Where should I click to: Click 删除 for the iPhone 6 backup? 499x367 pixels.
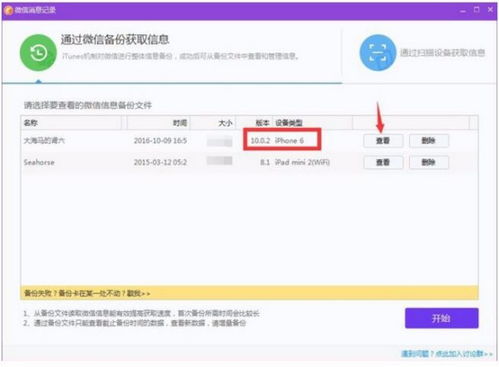[x=429, y=141]
